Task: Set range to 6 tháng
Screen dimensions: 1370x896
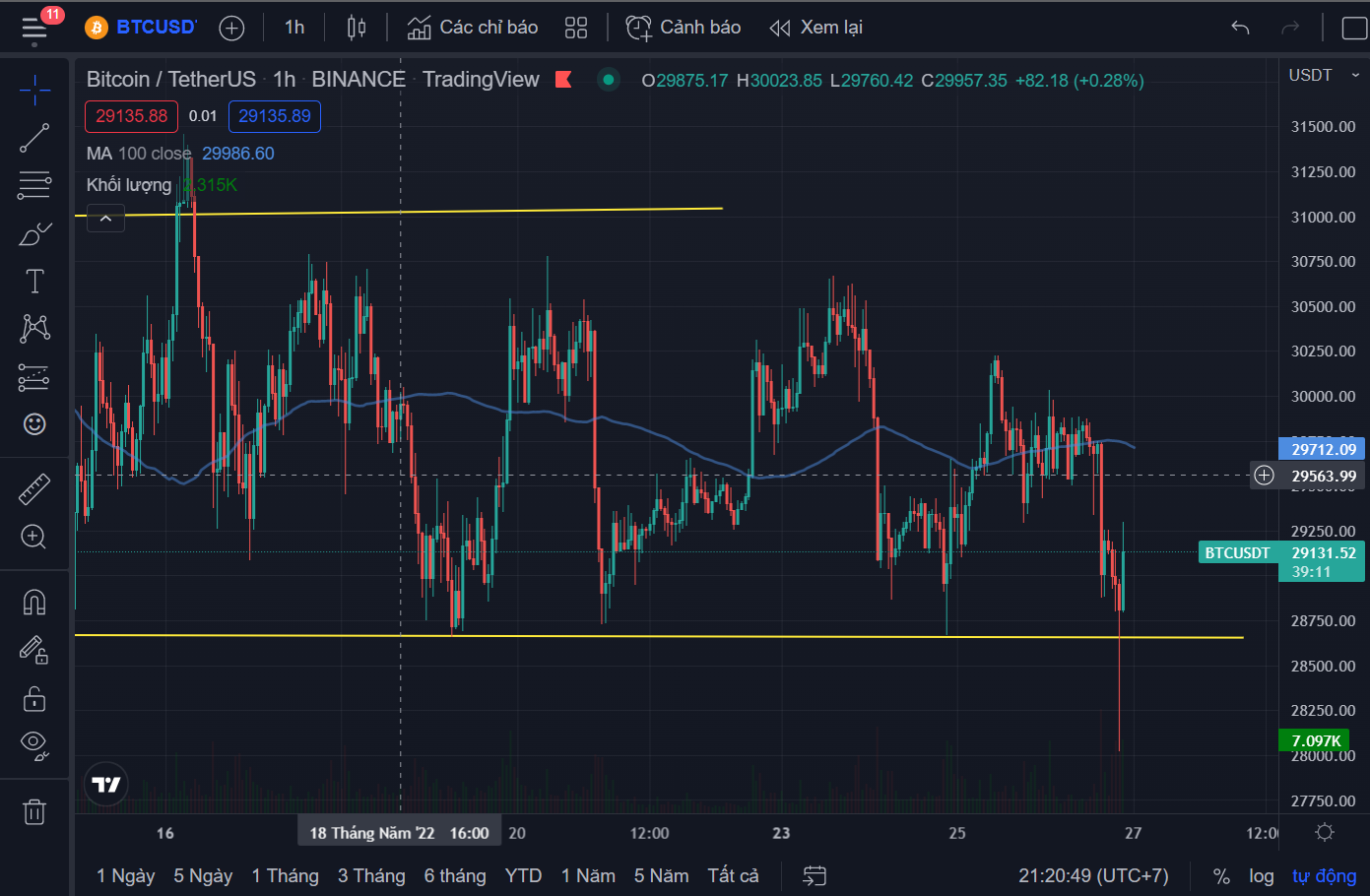Action: 455,875
